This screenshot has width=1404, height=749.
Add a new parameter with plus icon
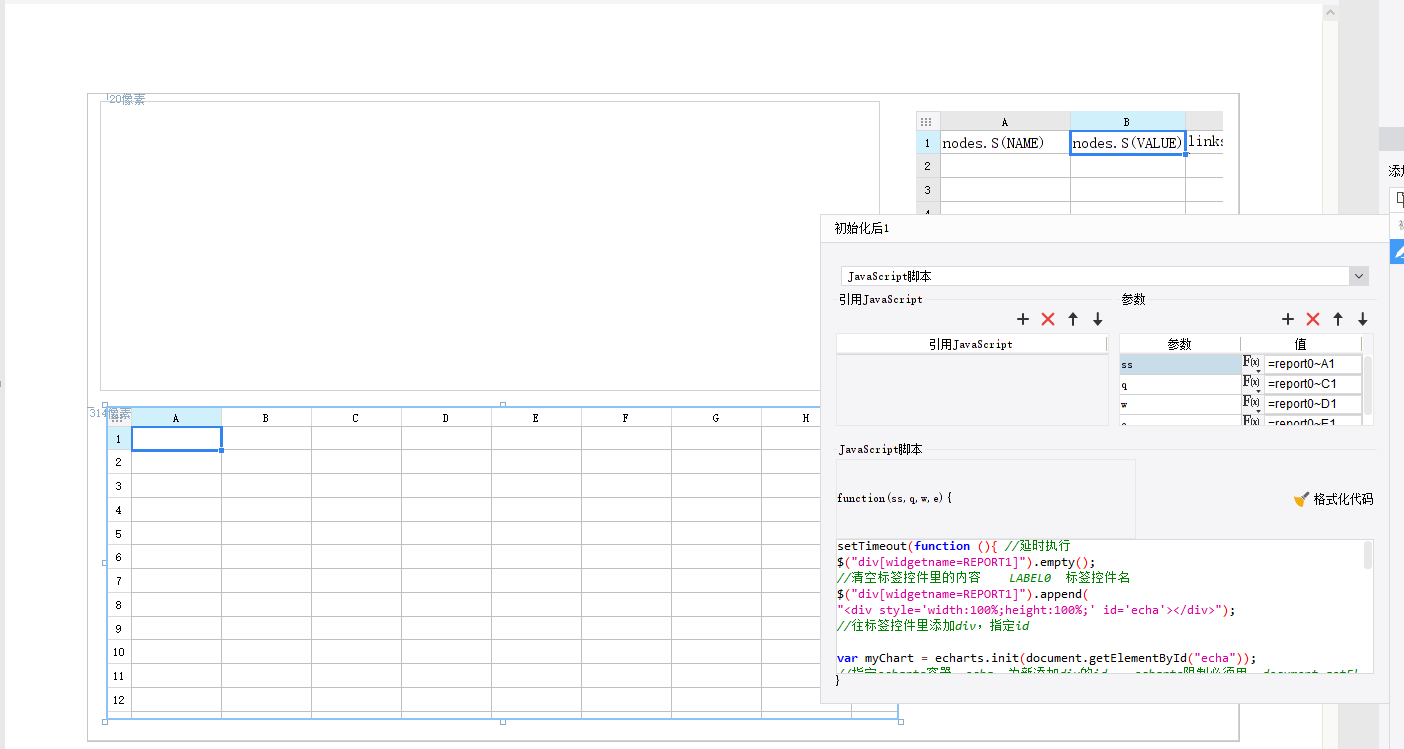point(1288,319)
